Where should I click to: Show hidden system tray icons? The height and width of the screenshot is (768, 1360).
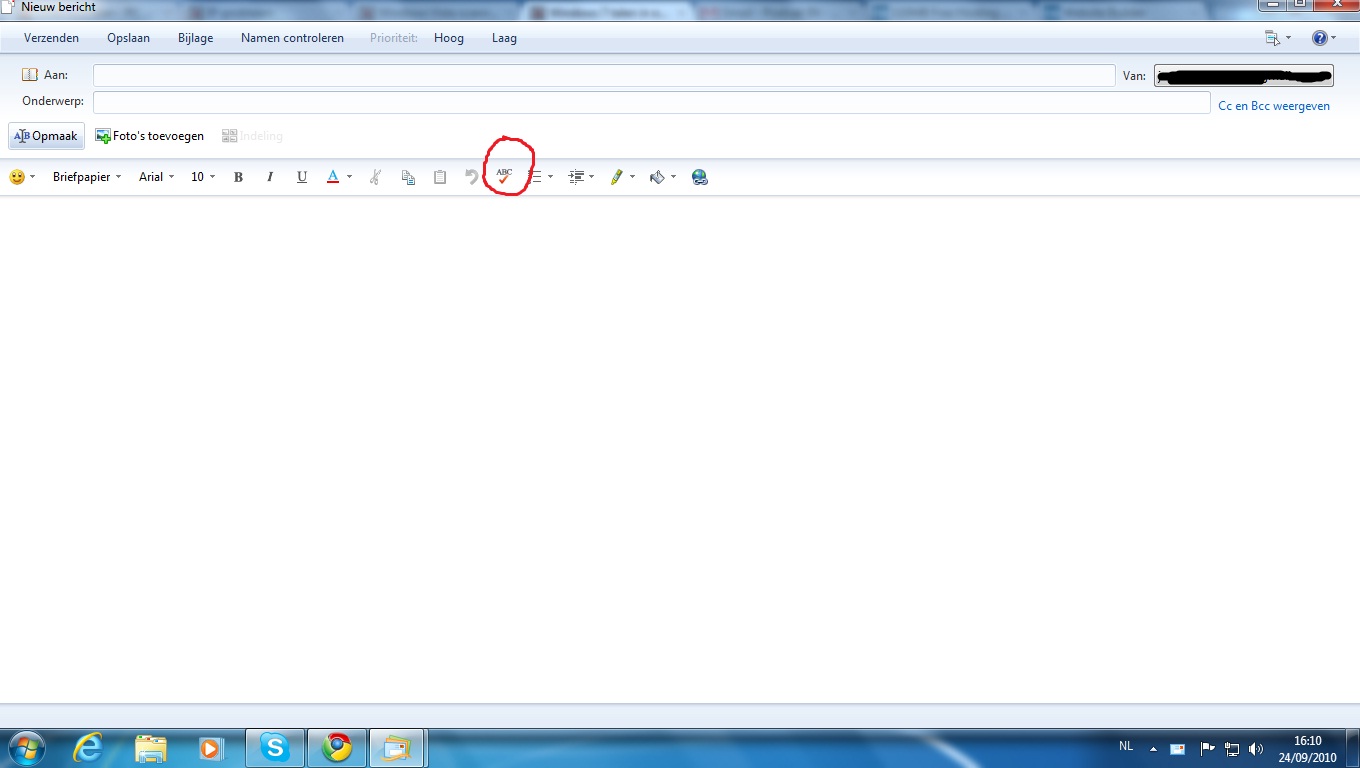[1153, 748]
